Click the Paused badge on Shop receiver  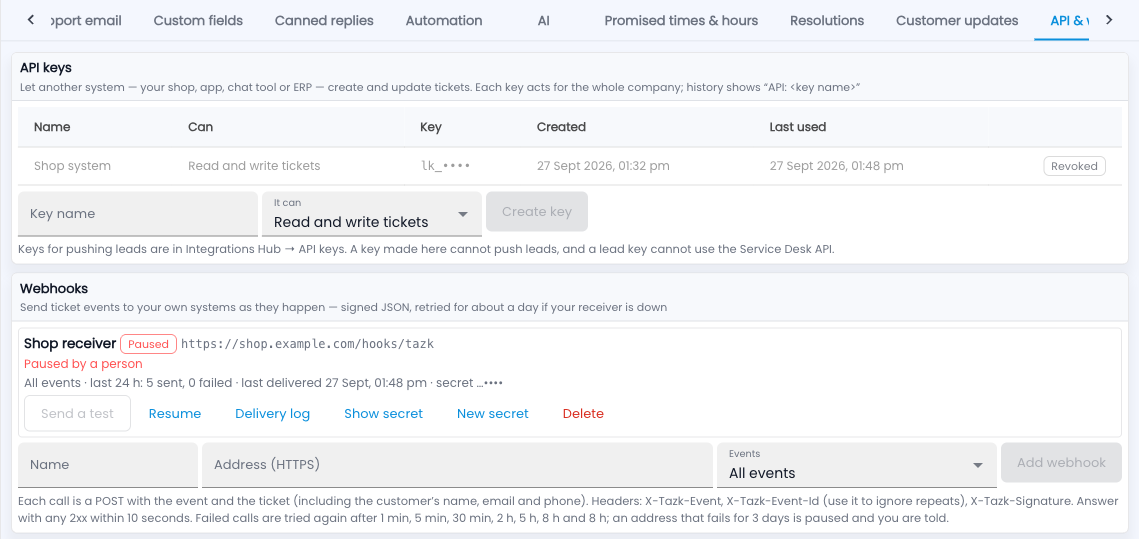click(x=148, y=344)
